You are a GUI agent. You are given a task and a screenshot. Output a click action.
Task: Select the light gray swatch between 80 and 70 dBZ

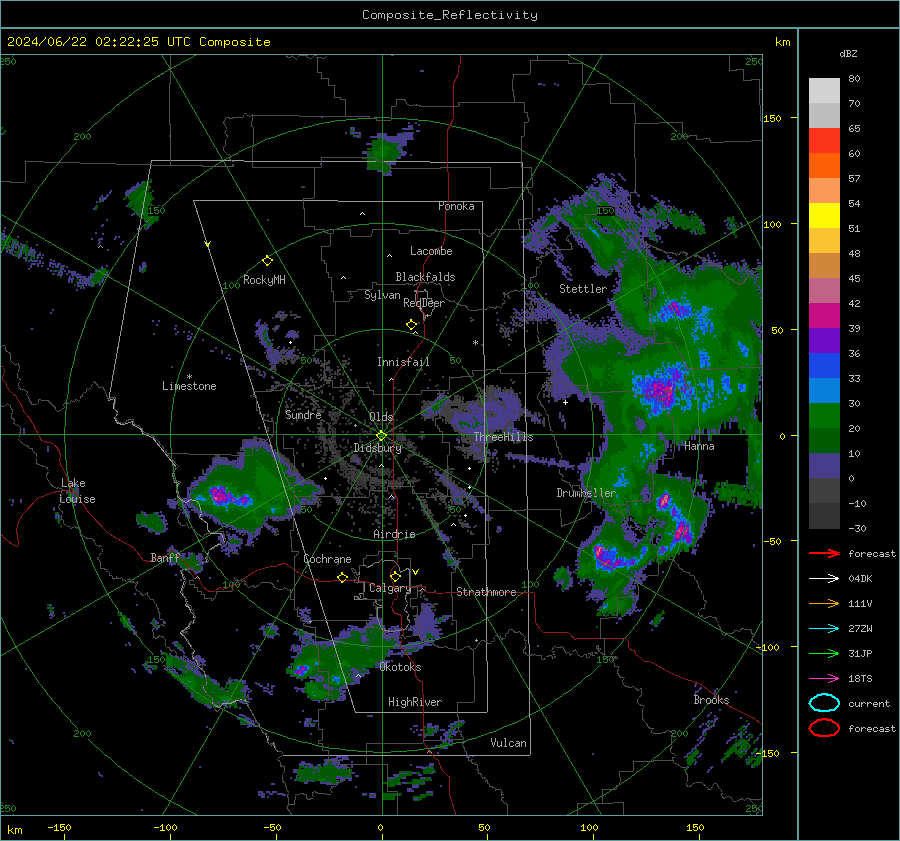[824, 91]
